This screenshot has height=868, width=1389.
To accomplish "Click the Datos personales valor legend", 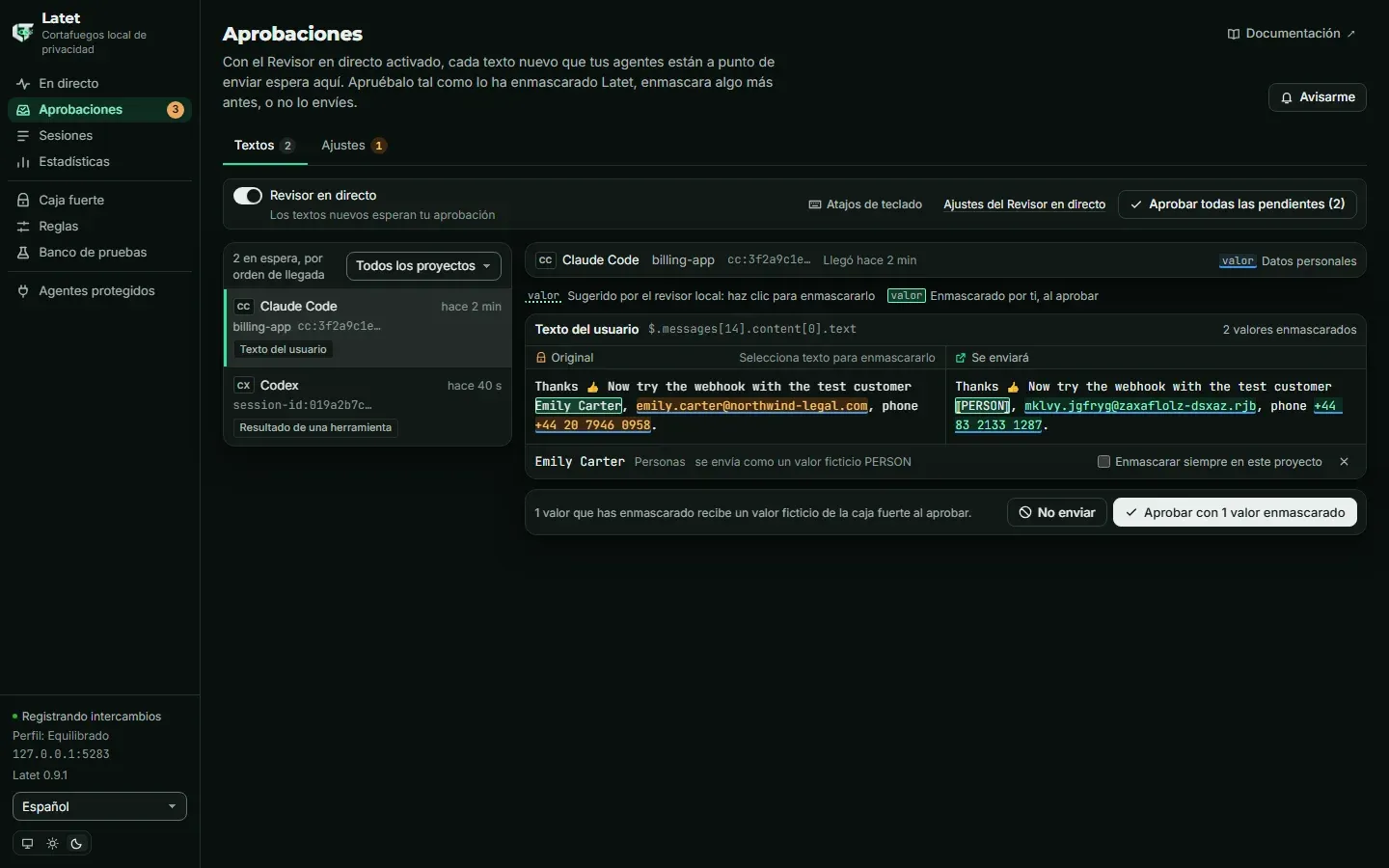I will click(1288, 261).
